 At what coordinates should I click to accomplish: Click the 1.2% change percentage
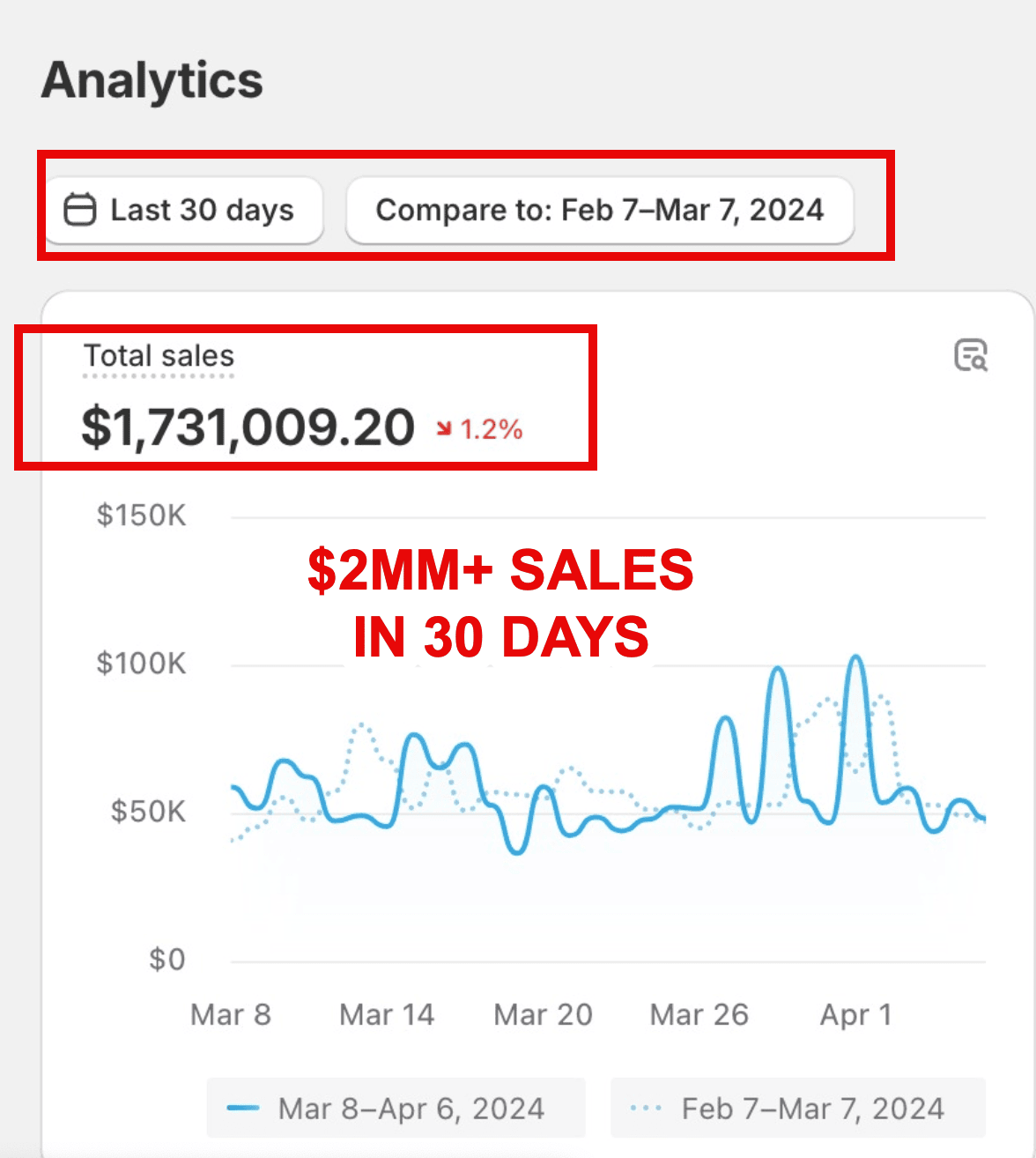click(492, 429)
